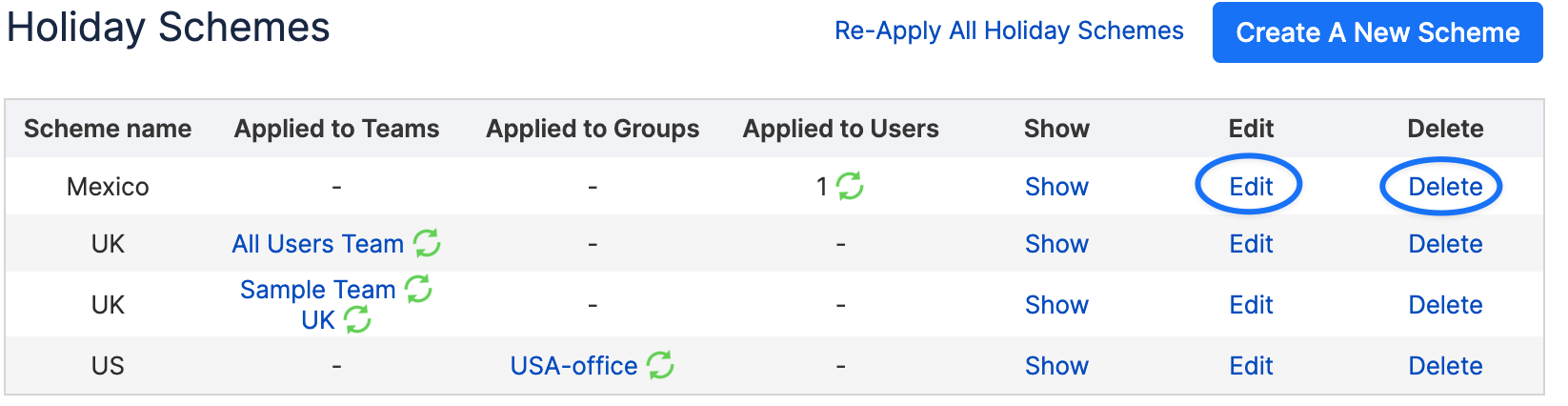Click refresh icon beside USA-office group
Image resolution: width=1568 pixels, height=406 pixels.
(x=660, y=365)
